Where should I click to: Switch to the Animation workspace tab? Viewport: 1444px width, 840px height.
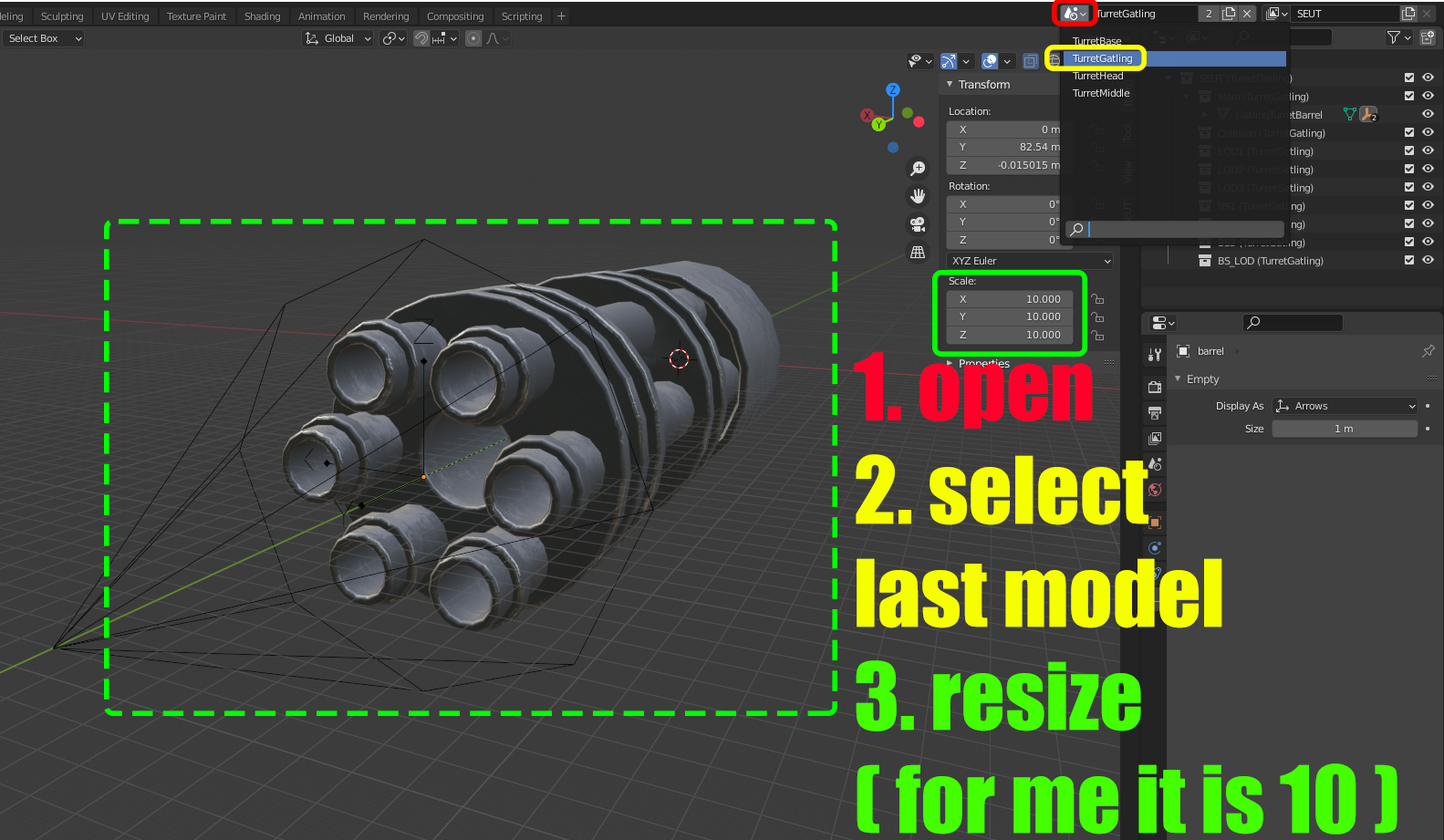321,16
